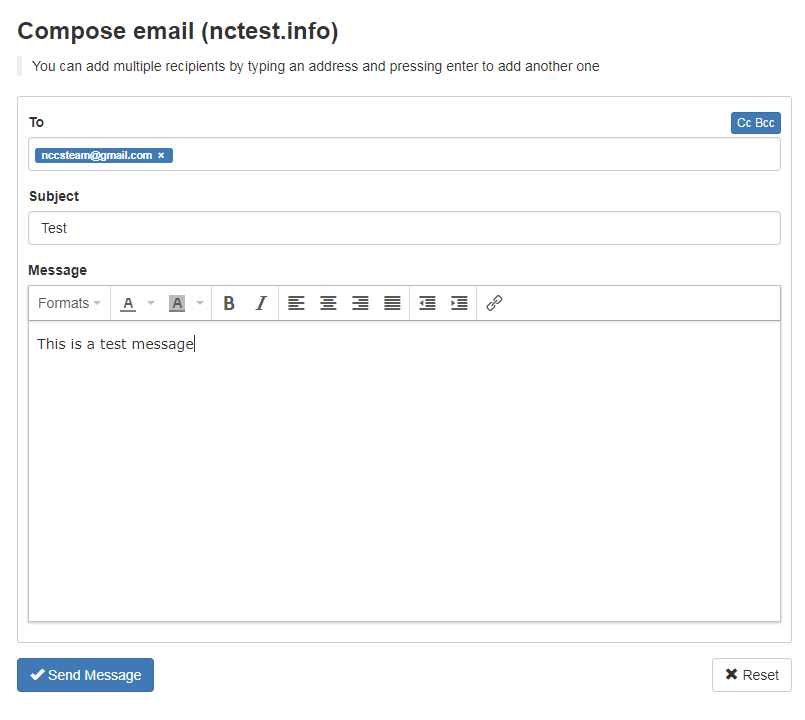The image size is (805, 720).
Task: Toggle bold formatting in the message toolbar
Action: (229, 303)
